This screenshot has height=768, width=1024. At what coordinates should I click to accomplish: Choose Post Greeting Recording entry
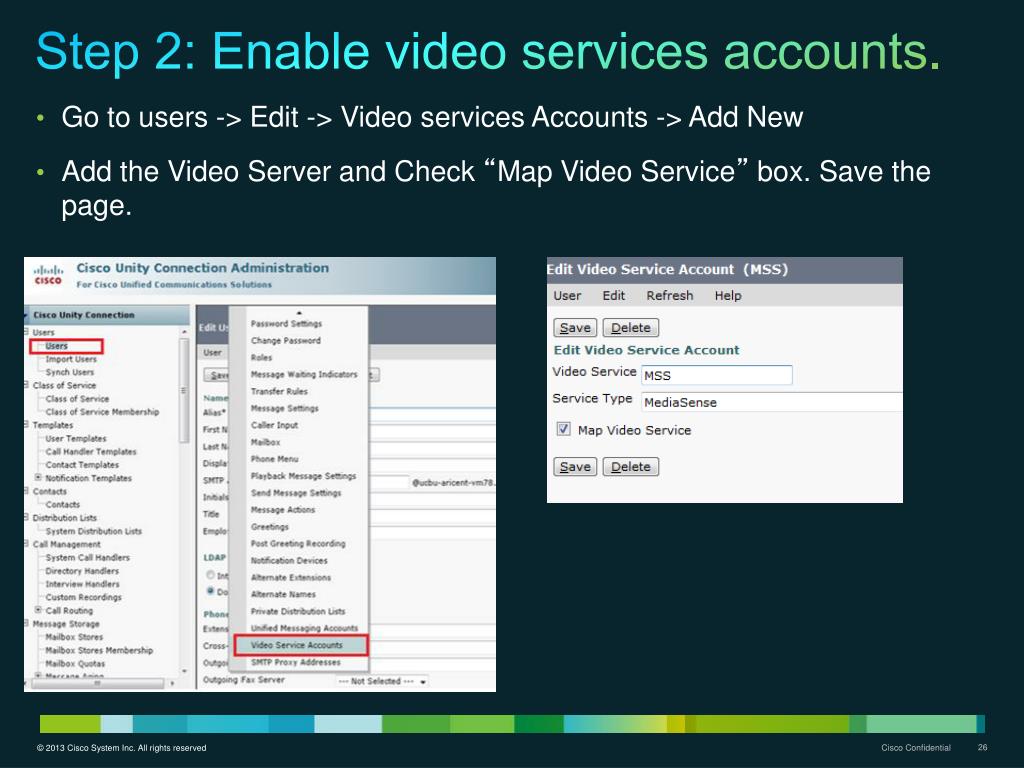click(298, 543)
